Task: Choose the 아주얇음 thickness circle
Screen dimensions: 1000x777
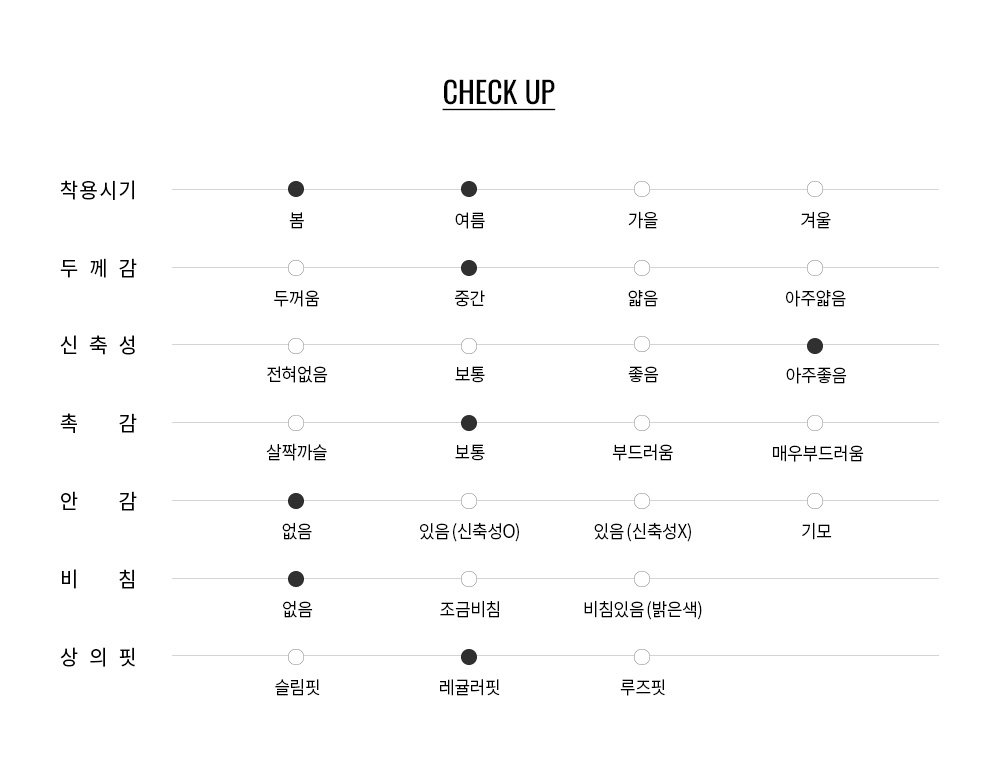Action: point(815,268)
